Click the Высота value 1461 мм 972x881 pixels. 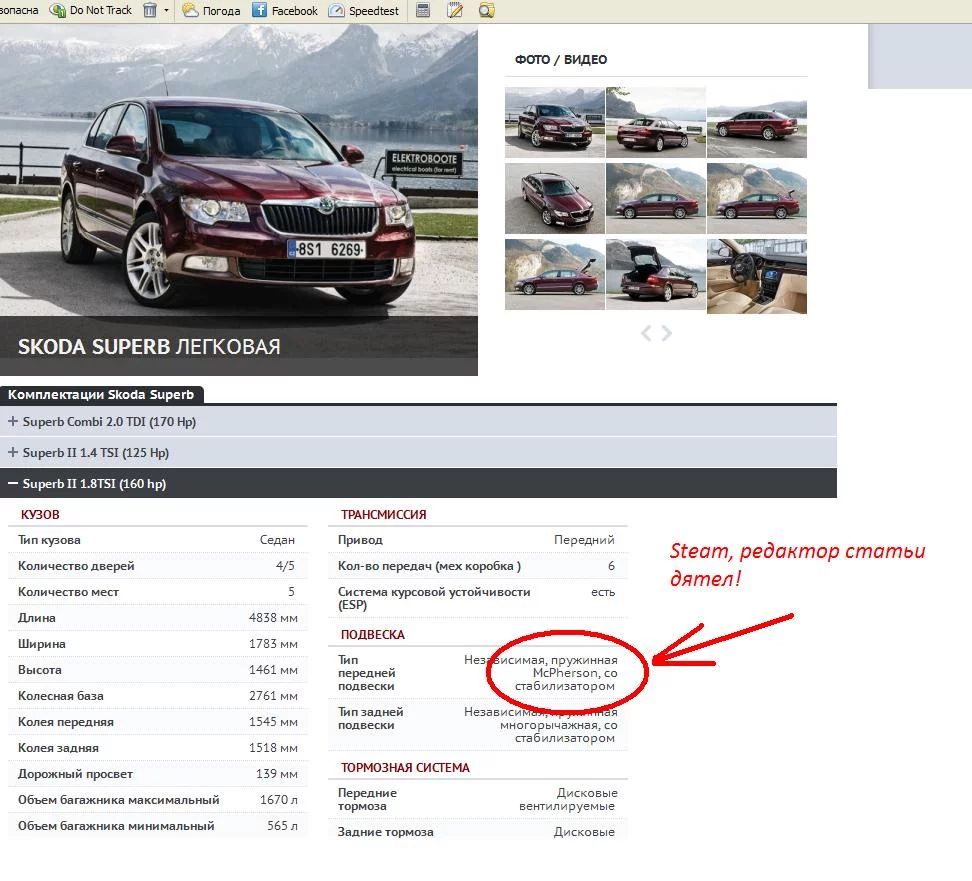coord(273,670)
